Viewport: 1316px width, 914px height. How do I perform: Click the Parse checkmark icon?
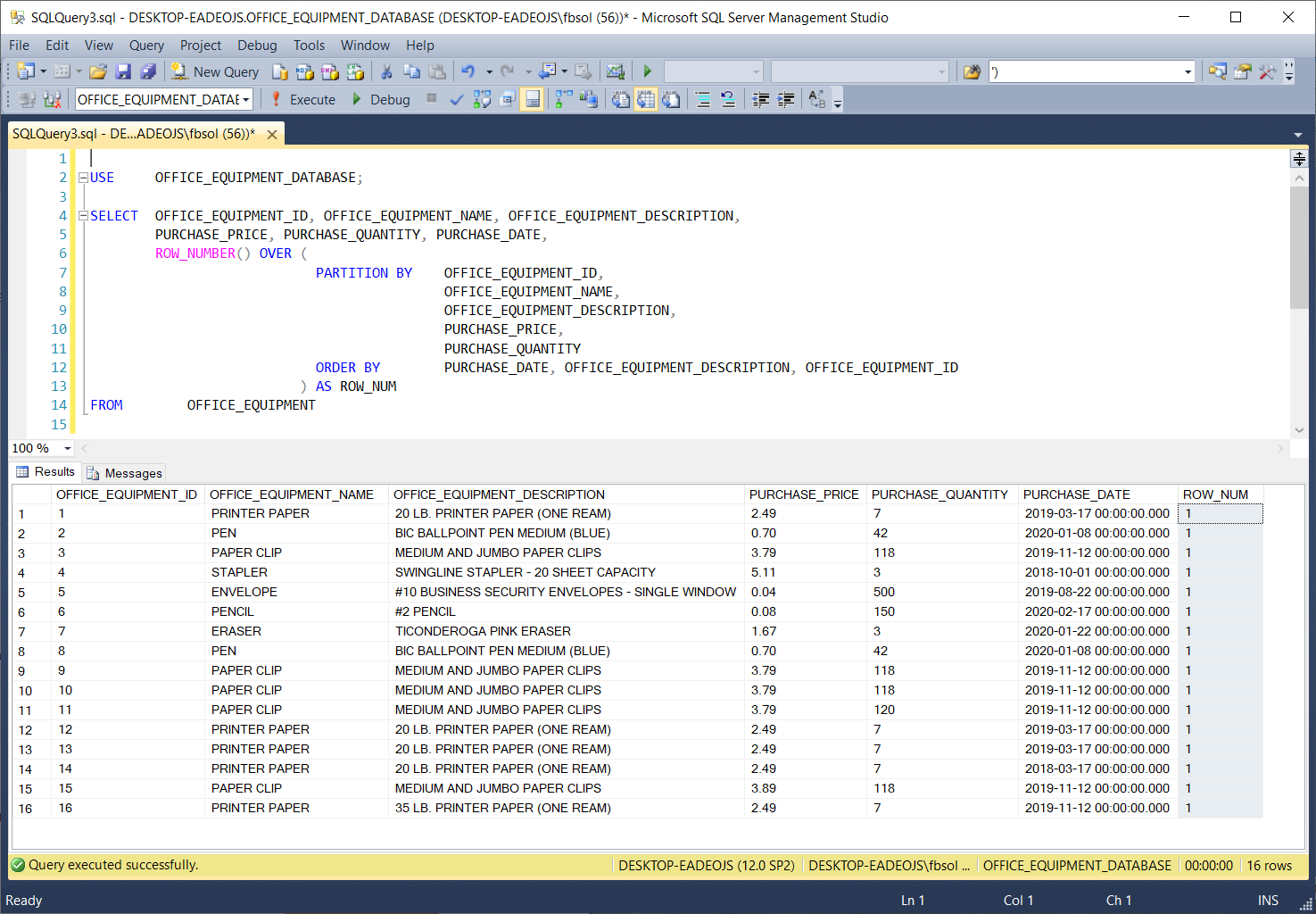click(x=457, y=99)
